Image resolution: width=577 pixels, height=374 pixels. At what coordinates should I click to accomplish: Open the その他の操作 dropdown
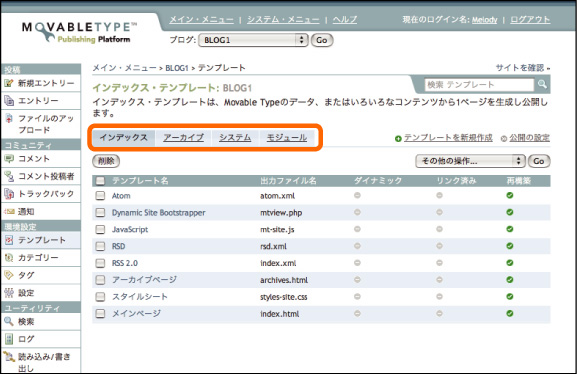(x=470, y=161)
